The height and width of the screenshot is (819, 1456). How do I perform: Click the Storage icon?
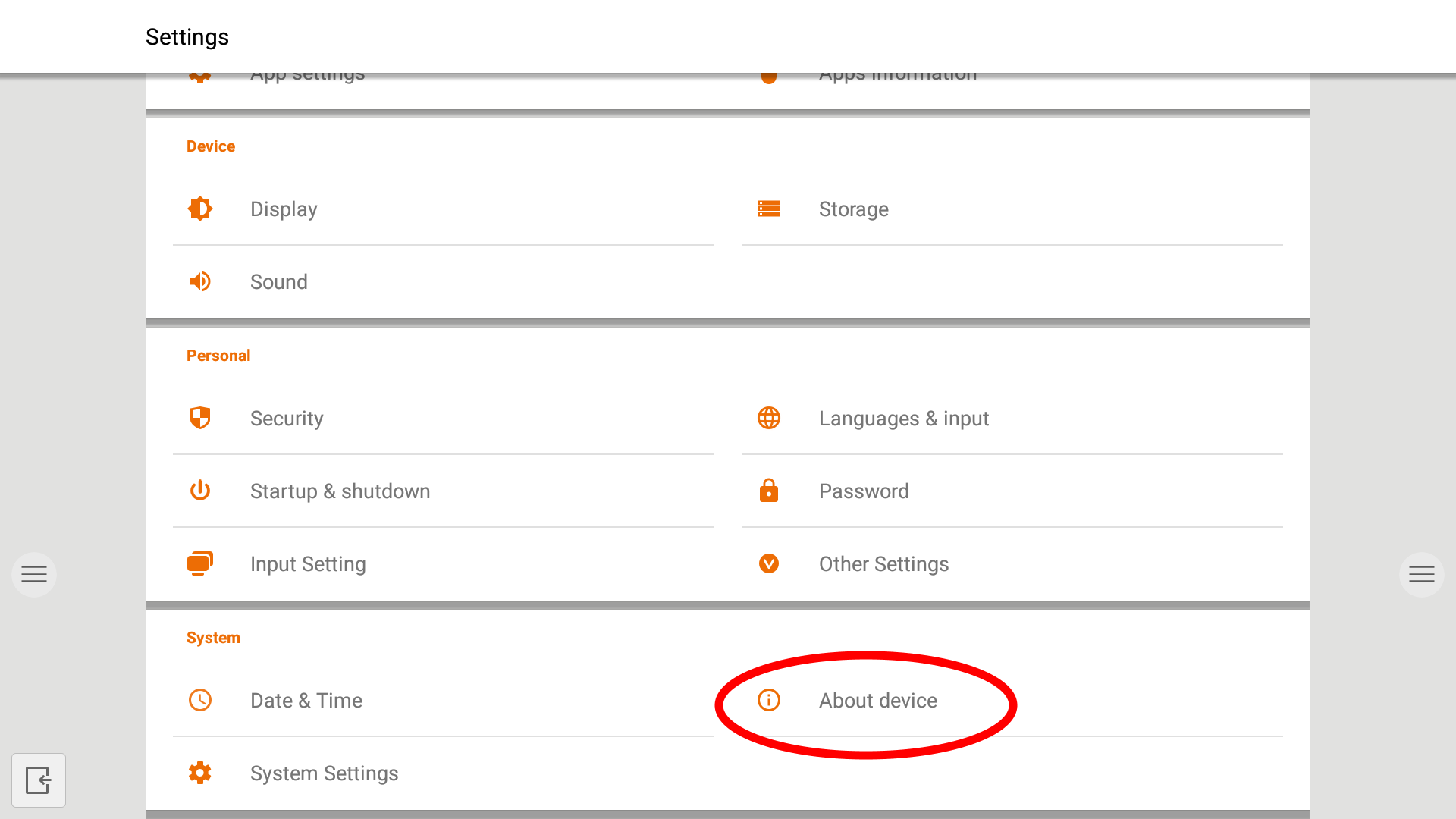point(769,209)
